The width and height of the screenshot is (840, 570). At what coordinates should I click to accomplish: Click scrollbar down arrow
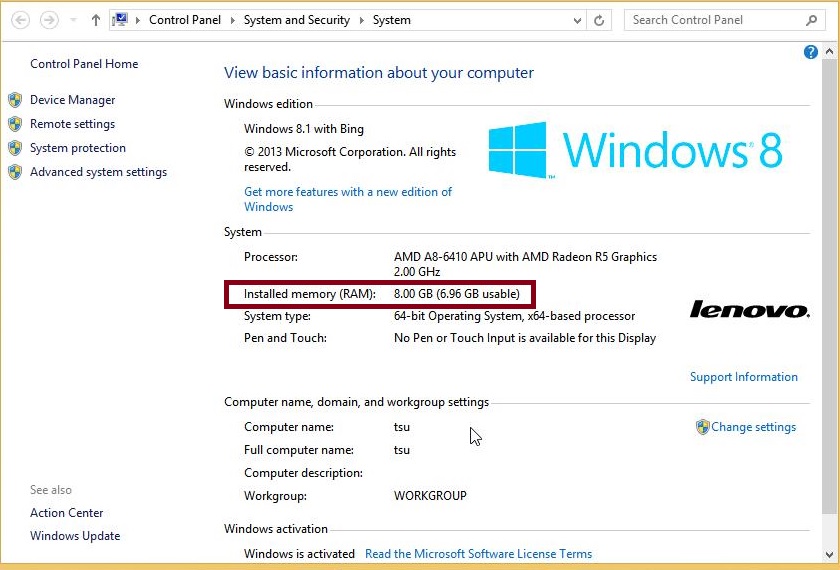pyautogui.click(x=829, y=555)
